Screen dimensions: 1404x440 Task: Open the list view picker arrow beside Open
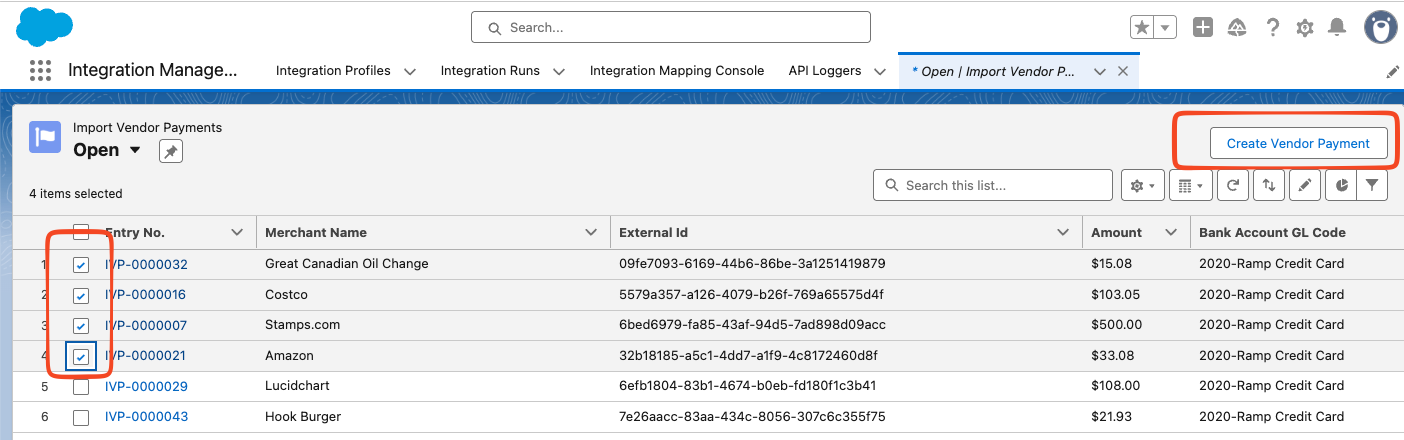pyautogui.click(x=136, y=150)
